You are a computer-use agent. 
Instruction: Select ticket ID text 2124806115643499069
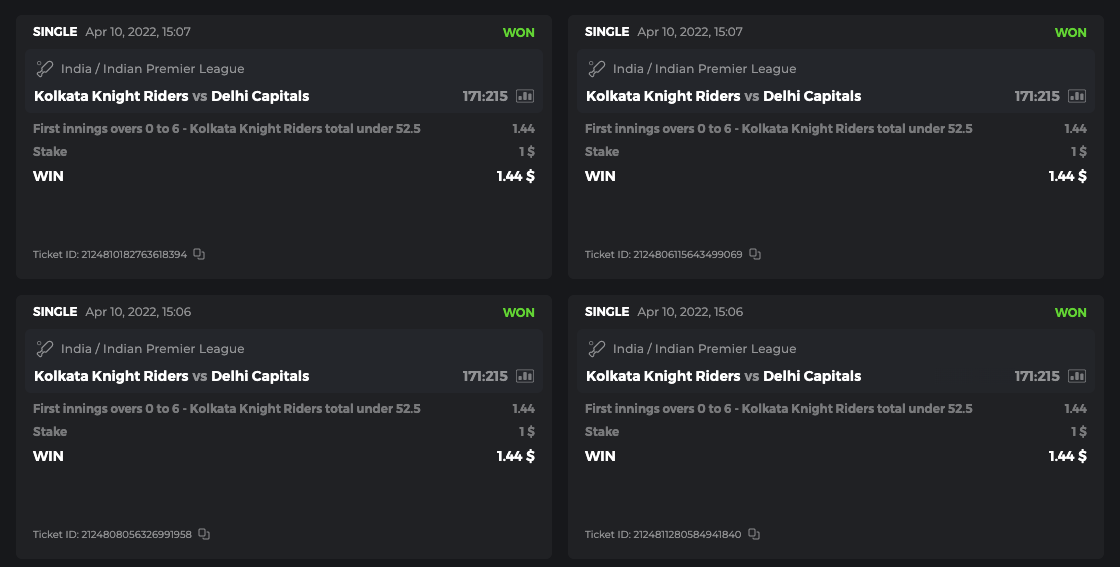tap(687, 254)
